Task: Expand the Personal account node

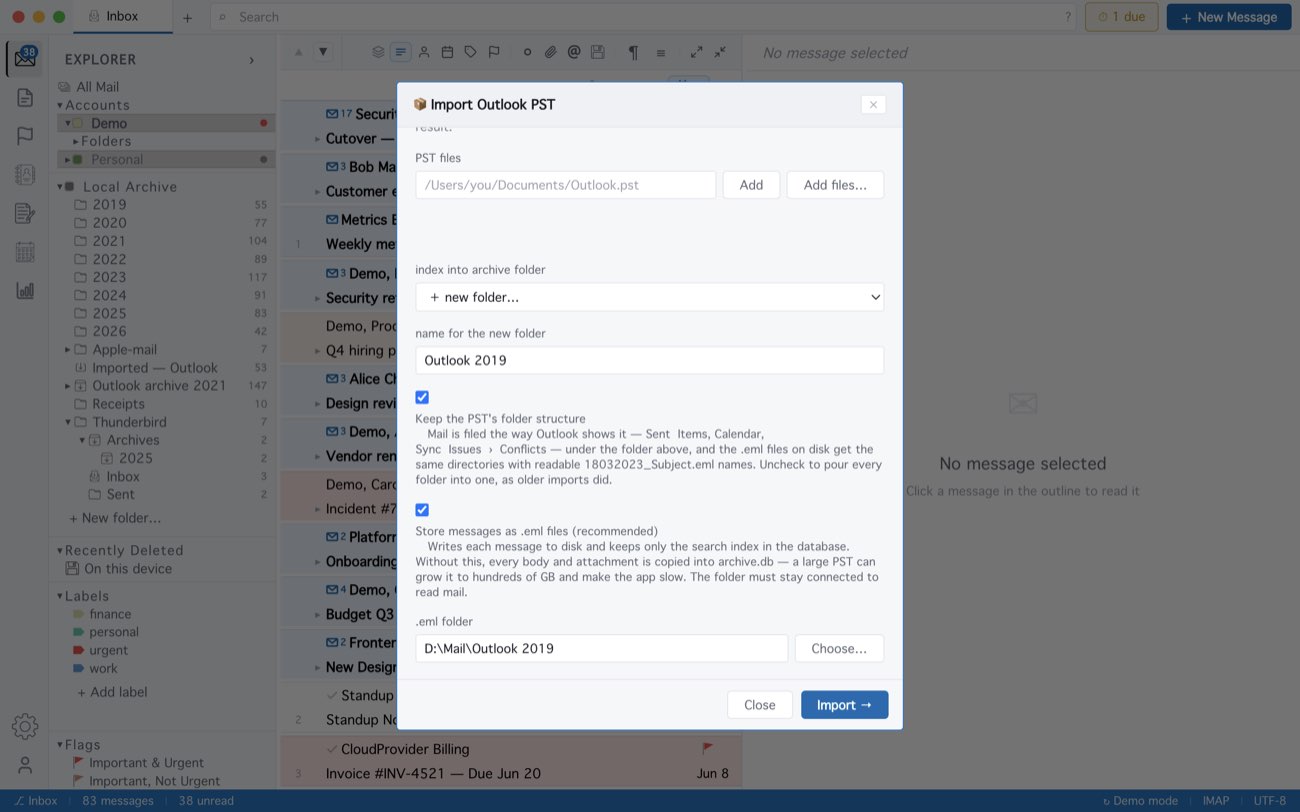Action: coord(68,160)
